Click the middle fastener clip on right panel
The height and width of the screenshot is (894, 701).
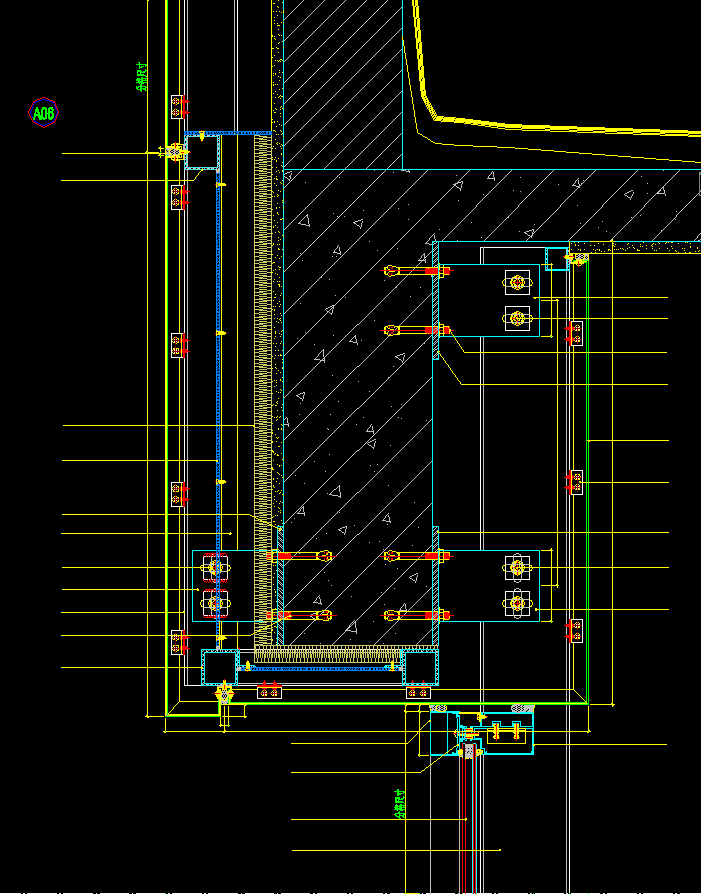click(x=576, y=482)
